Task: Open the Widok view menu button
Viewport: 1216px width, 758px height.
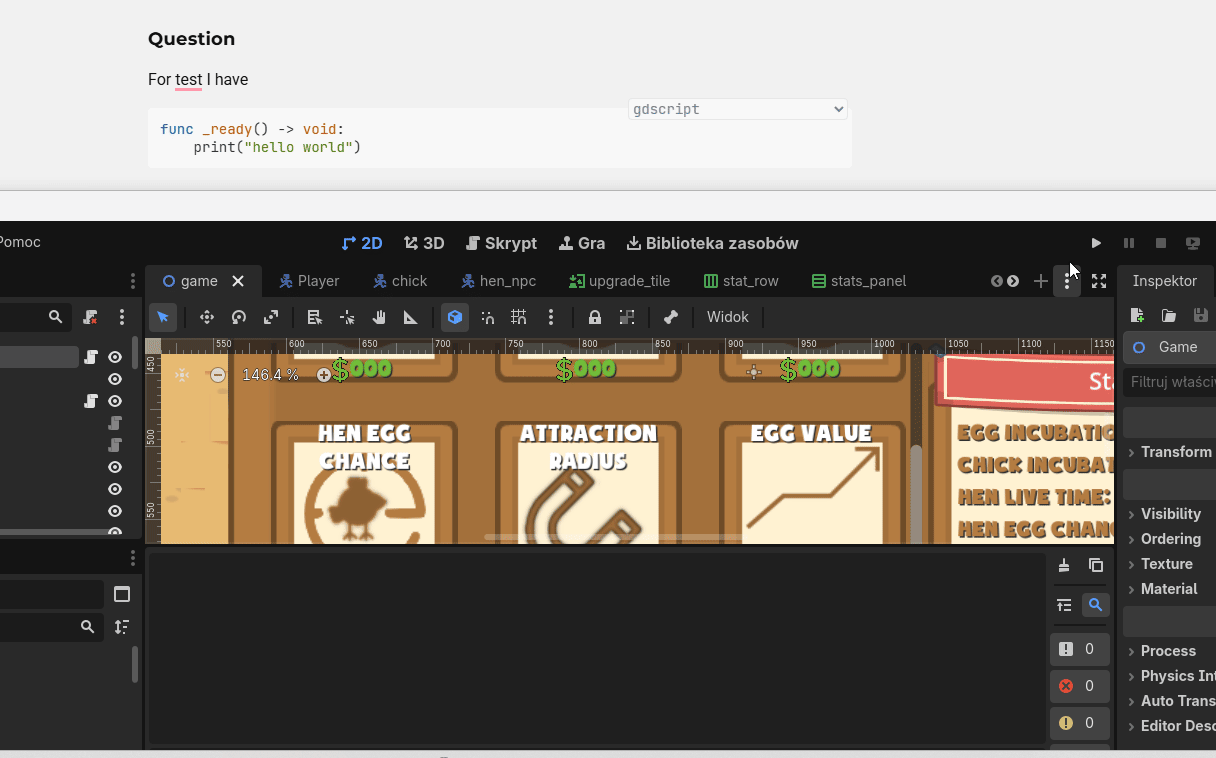Action: [x=727, y=317]
